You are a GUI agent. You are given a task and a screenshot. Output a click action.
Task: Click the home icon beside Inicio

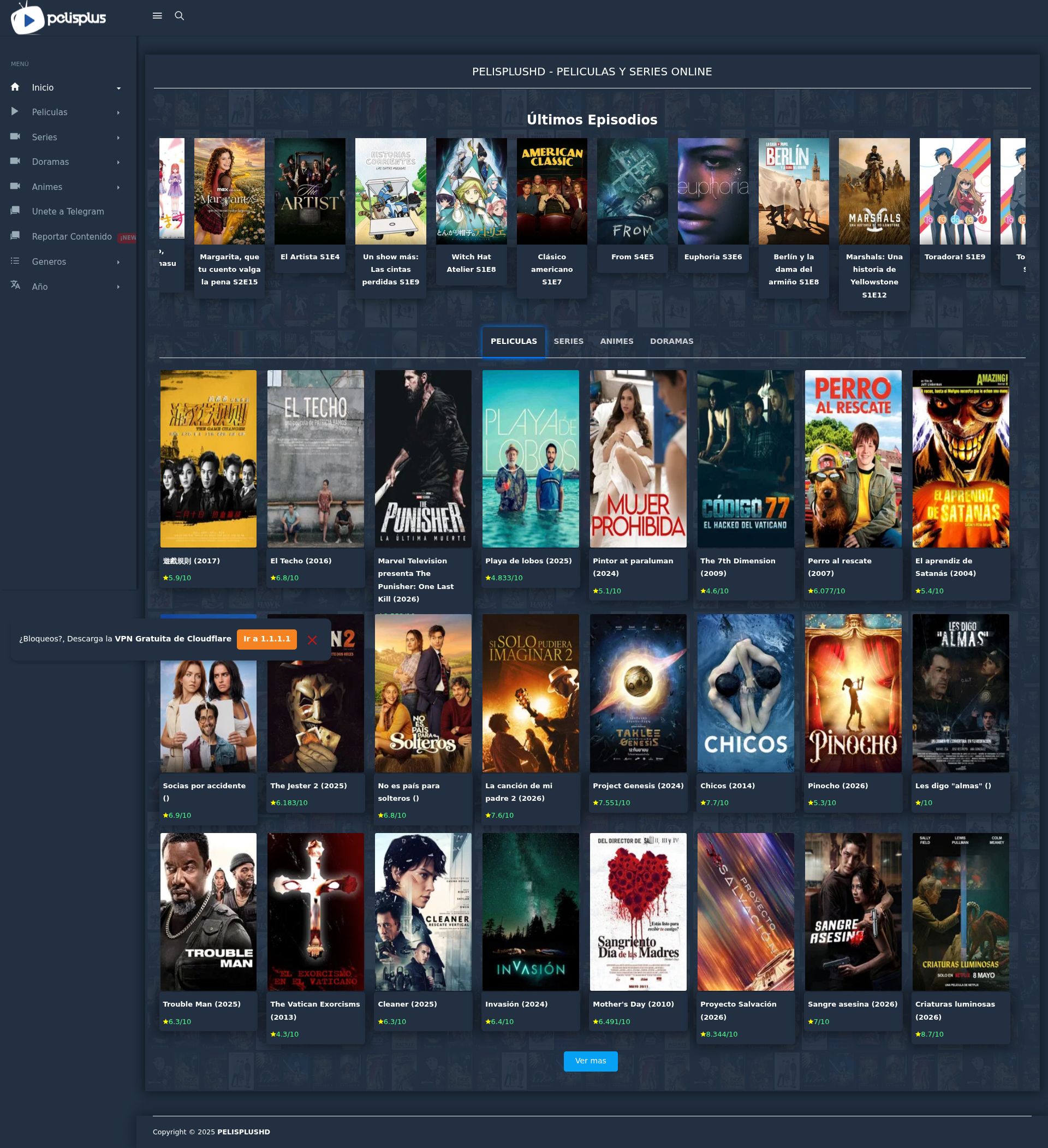[x=15, y=87]
